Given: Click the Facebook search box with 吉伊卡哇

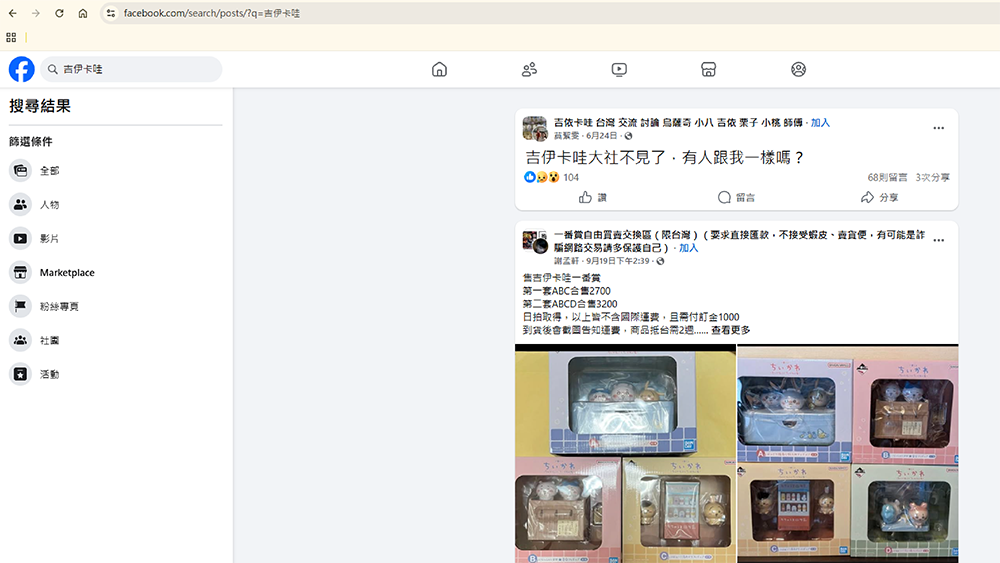Looking at the screenshot, I should 131,69.
